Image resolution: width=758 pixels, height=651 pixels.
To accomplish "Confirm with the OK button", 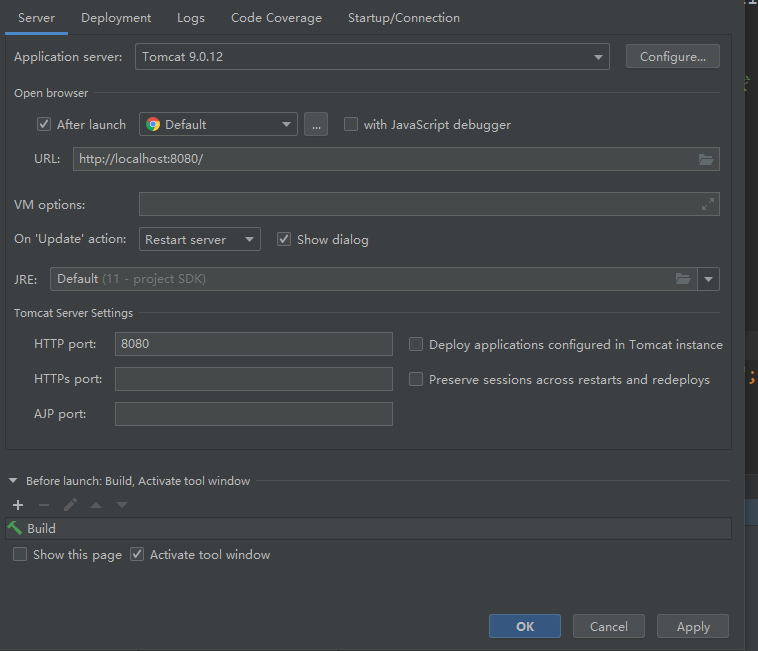I will tap(525, 626).
